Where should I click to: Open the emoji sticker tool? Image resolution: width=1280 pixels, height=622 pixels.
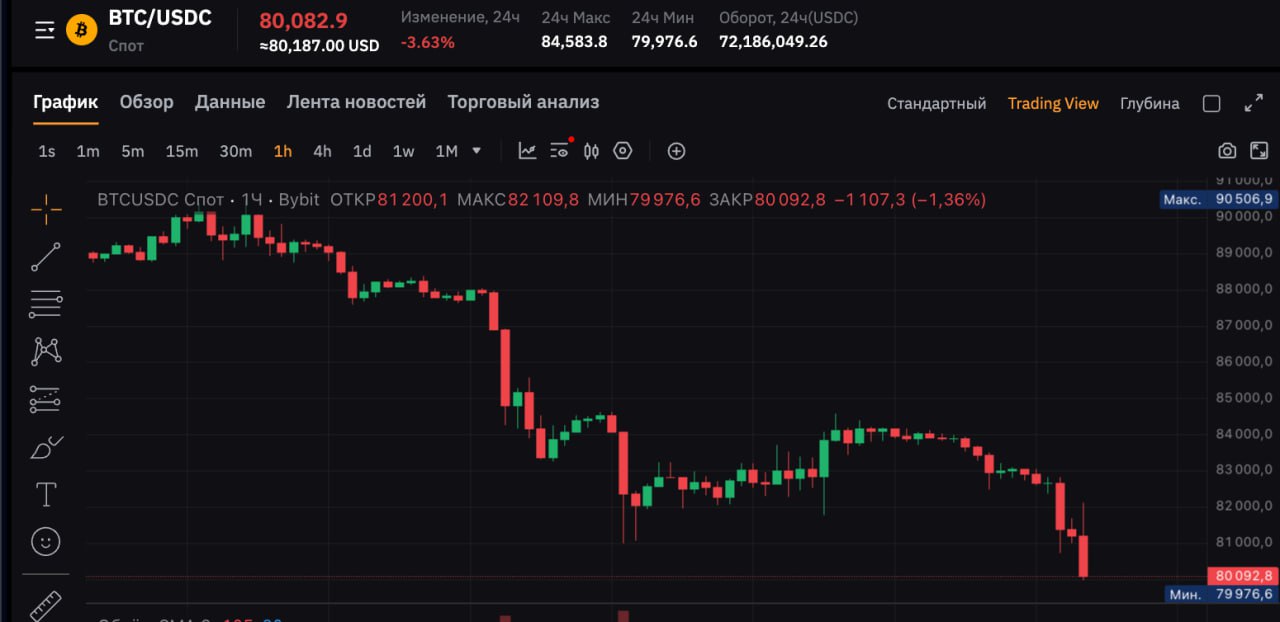tap(45, 541)
